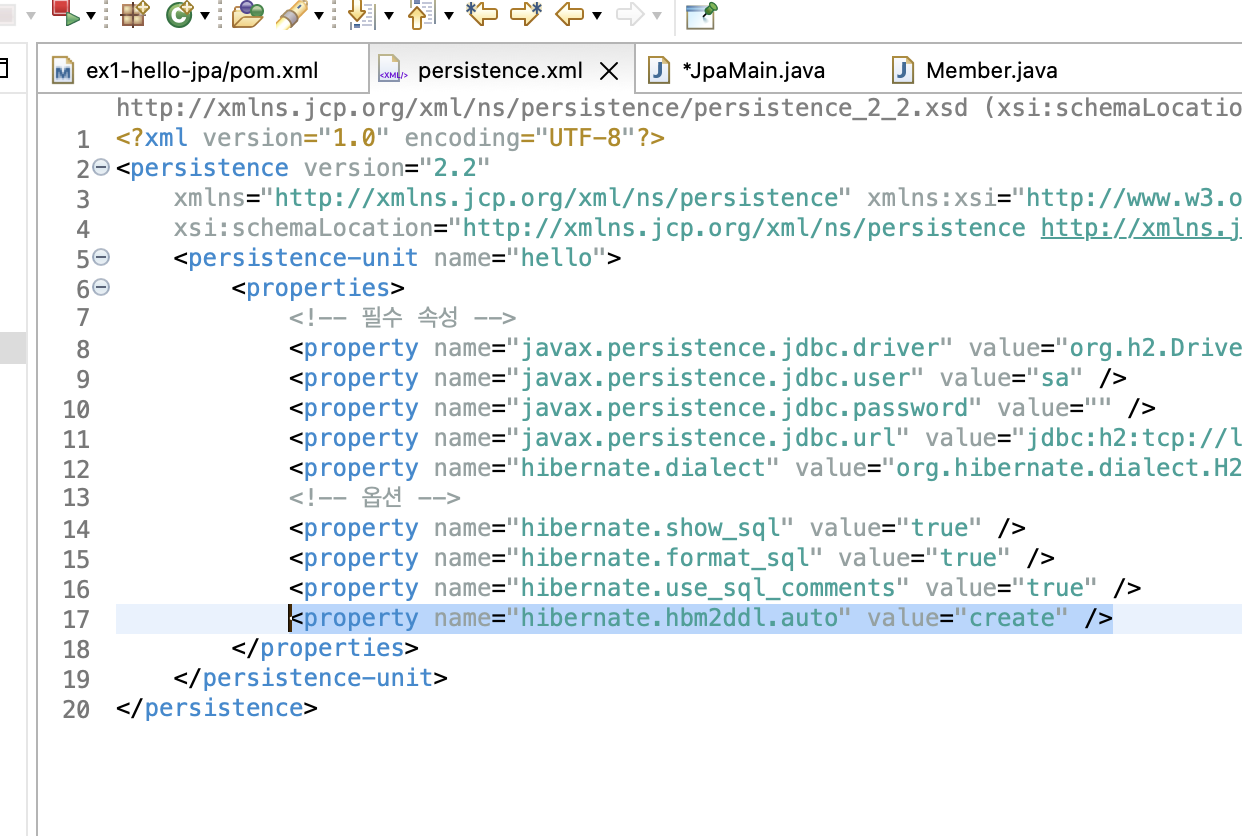Viewport: 1242px width, 836px height.
Task: Click the 필수 속성 comment line
Action: pyautogui.click(x=403, y=318)
